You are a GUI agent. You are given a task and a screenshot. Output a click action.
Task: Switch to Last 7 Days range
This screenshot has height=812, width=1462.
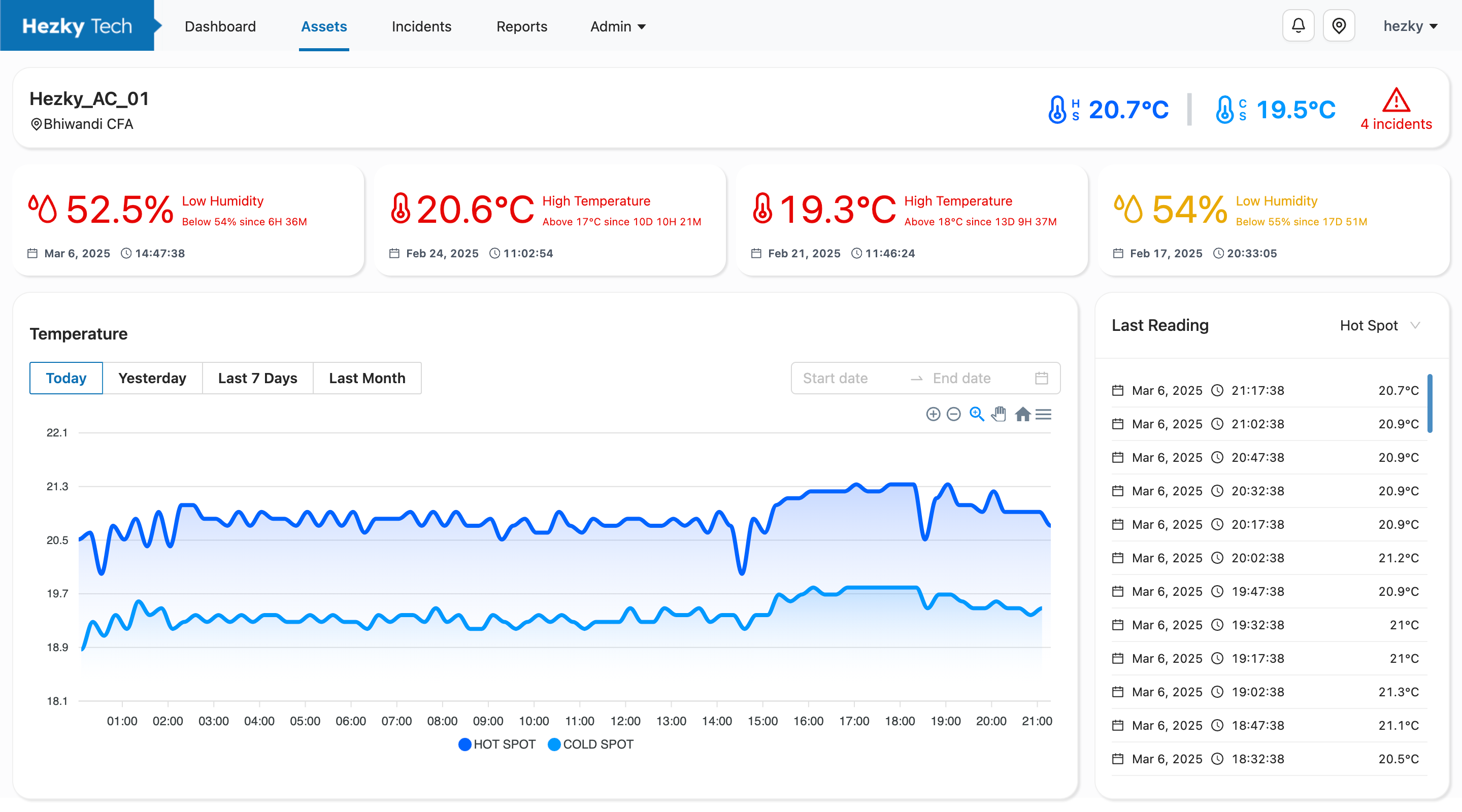click(258, 378)
